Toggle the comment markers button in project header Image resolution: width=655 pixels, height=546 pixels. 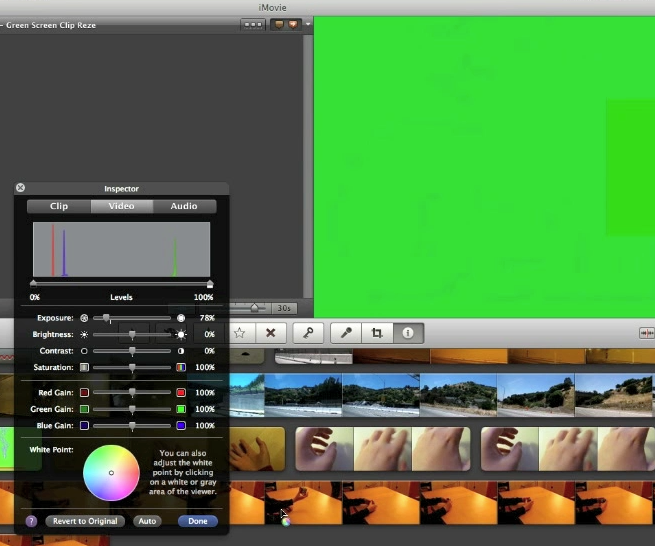[286, 24]
